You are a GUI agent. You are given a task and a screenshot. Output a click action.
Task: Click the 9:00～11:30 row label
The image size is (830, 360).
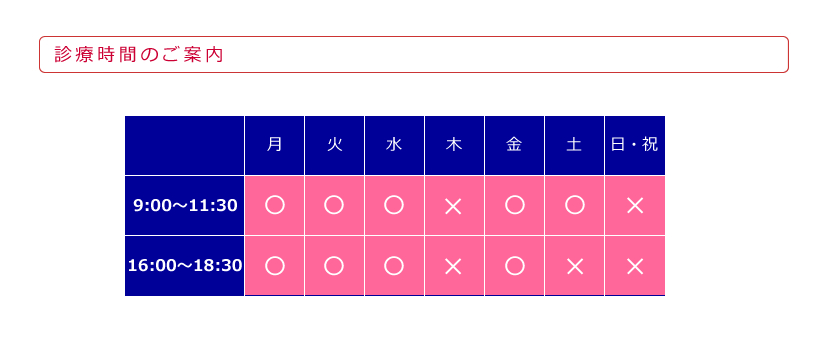(x=185, y=205)
